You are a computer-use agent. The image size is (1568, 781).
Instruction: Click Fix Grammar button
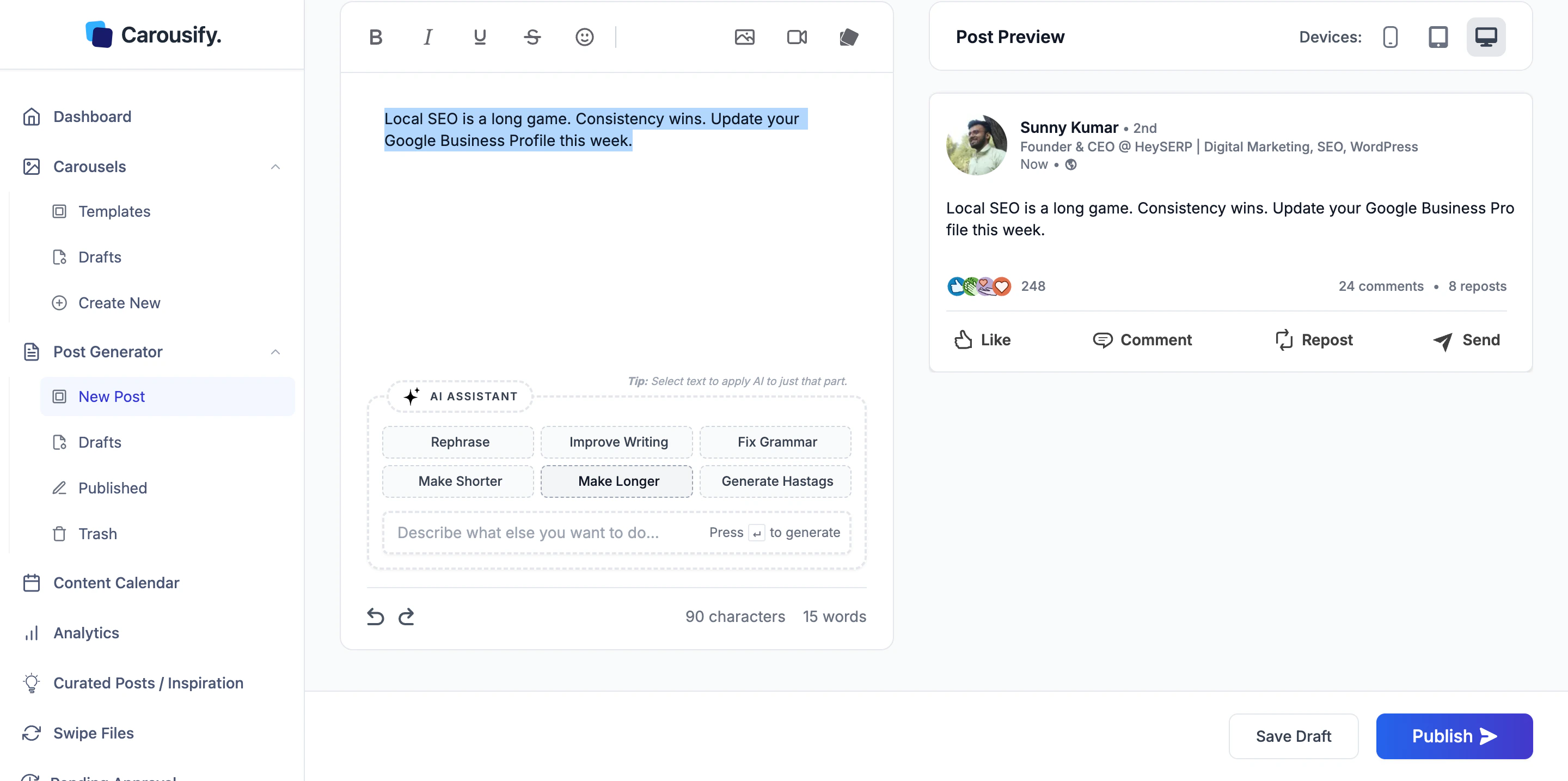point(775,442)
